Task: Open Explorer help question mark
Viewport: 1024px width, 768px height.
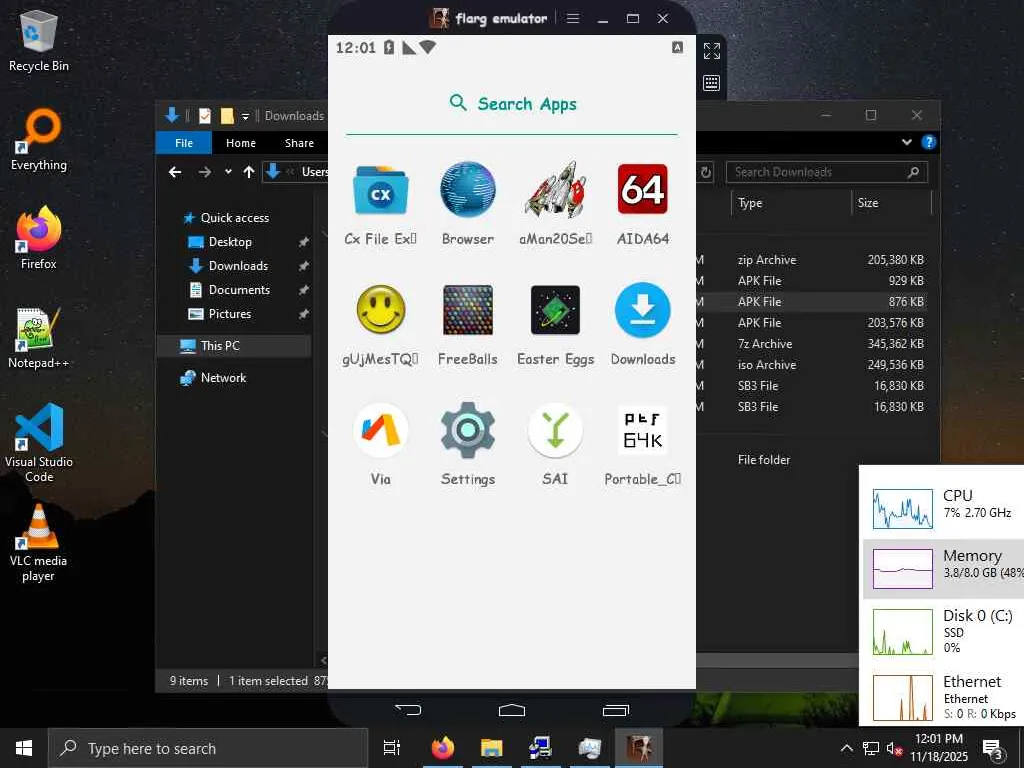Action: pyautogui.click(x=929, y=142)
